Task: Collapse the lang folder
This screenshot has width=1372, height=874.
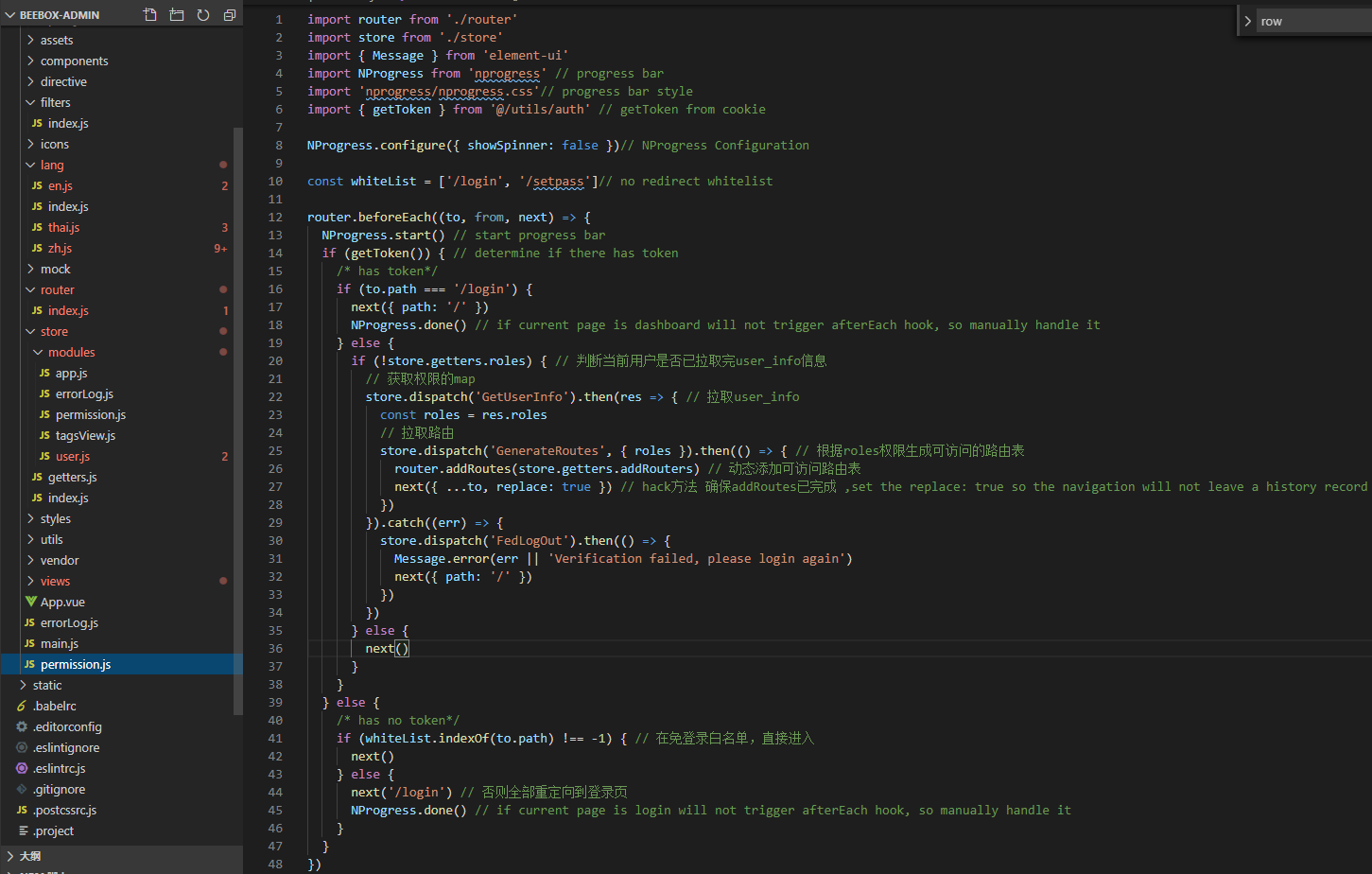Action: (30, 165)
